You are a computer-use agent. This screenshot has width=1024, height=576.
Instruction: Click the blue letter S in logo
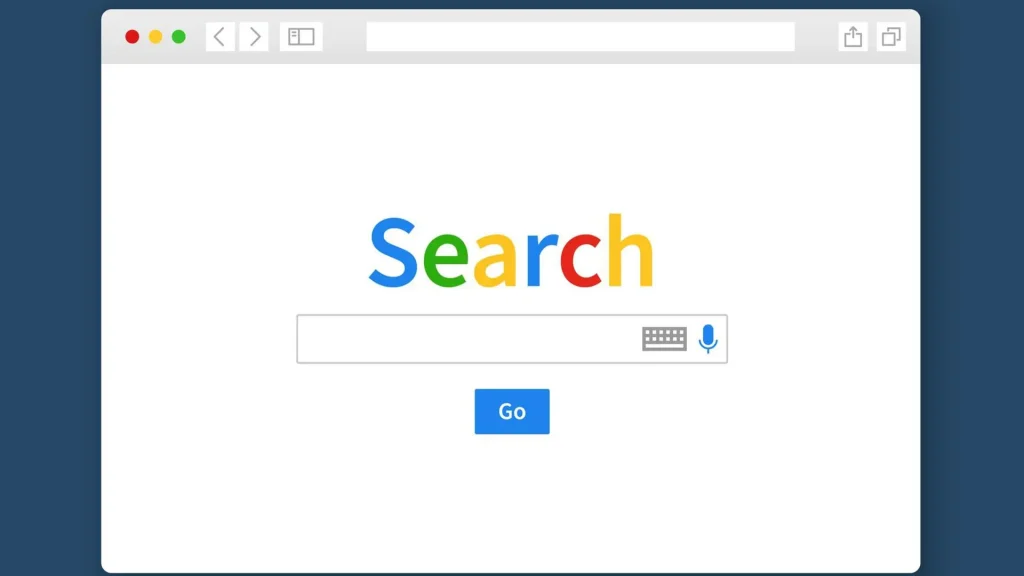tap(393, 253)
